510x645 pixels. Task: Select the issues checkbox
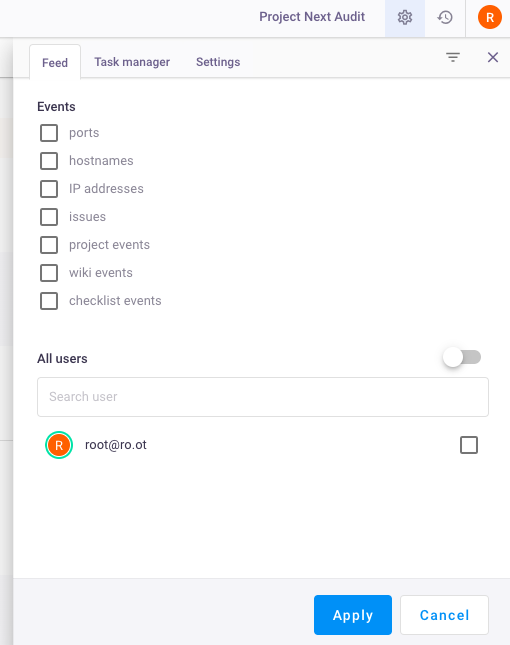(x=49, y=217)
